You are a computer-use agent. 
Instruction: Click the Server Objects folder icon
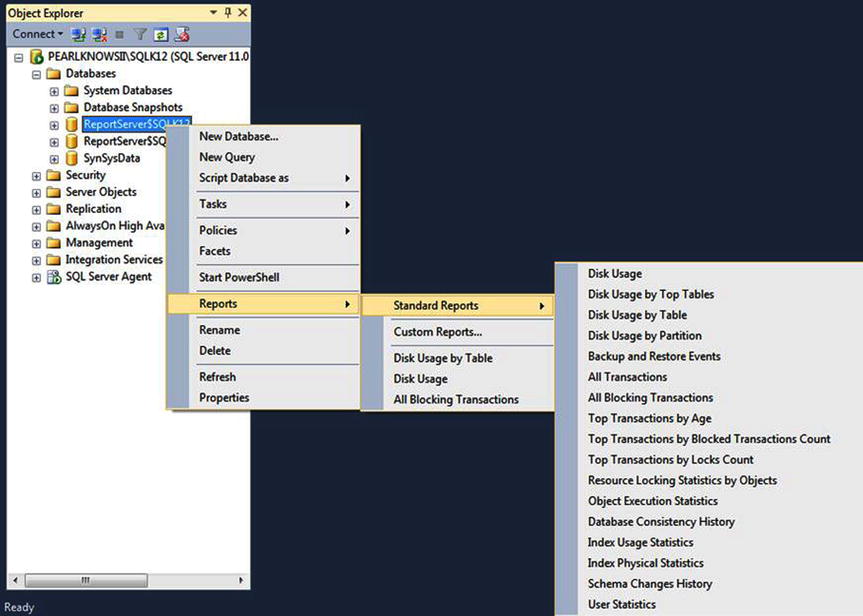click(x=53, y=192)
